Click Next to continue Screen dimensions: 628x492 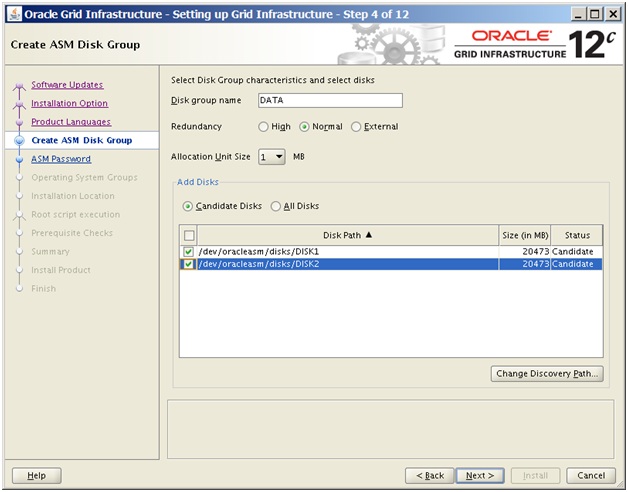click(480, 476)
